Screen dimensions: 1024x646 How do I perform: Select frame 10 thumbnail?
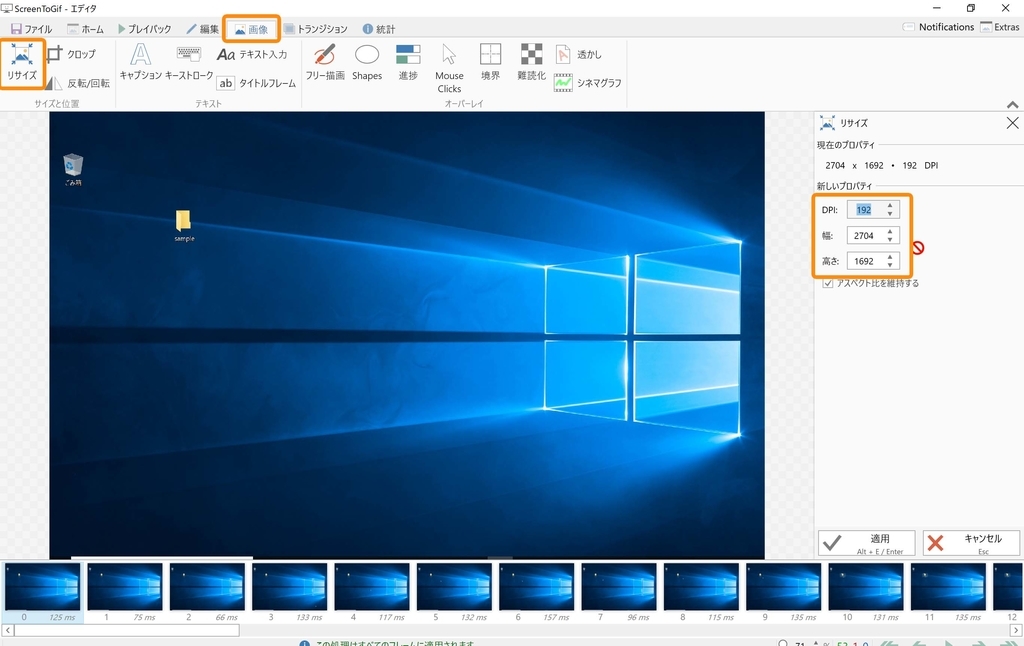tap(865, 587)
